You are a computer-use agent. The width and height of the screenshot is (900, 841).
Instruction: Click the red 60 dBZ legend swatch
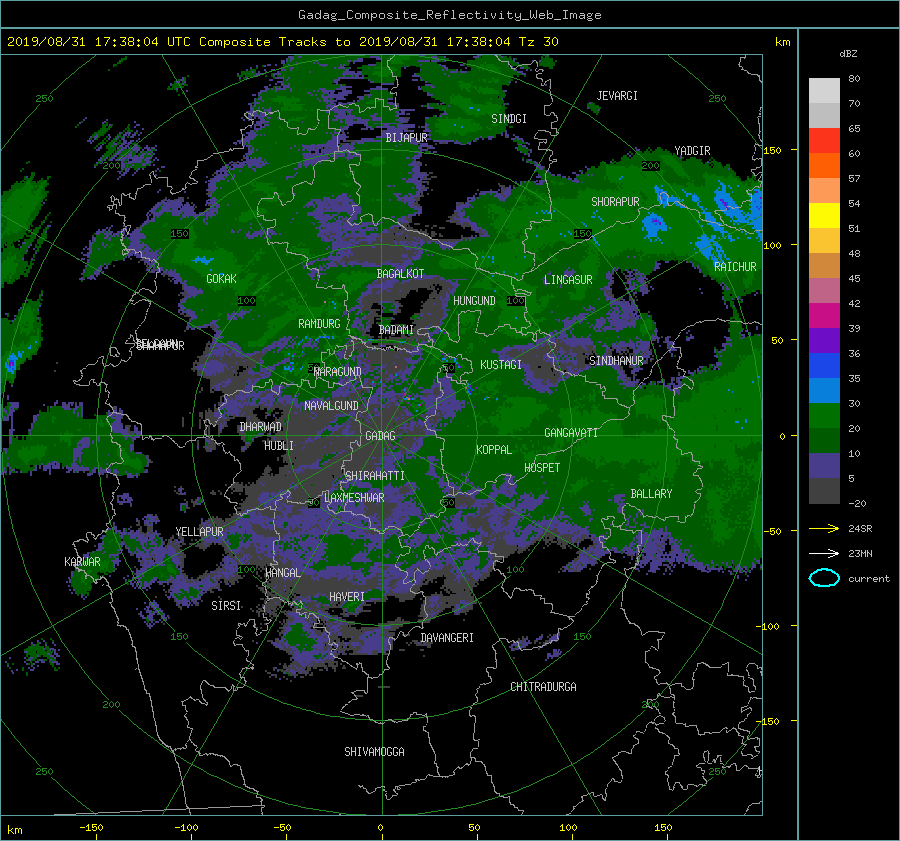tap(824, 141)
